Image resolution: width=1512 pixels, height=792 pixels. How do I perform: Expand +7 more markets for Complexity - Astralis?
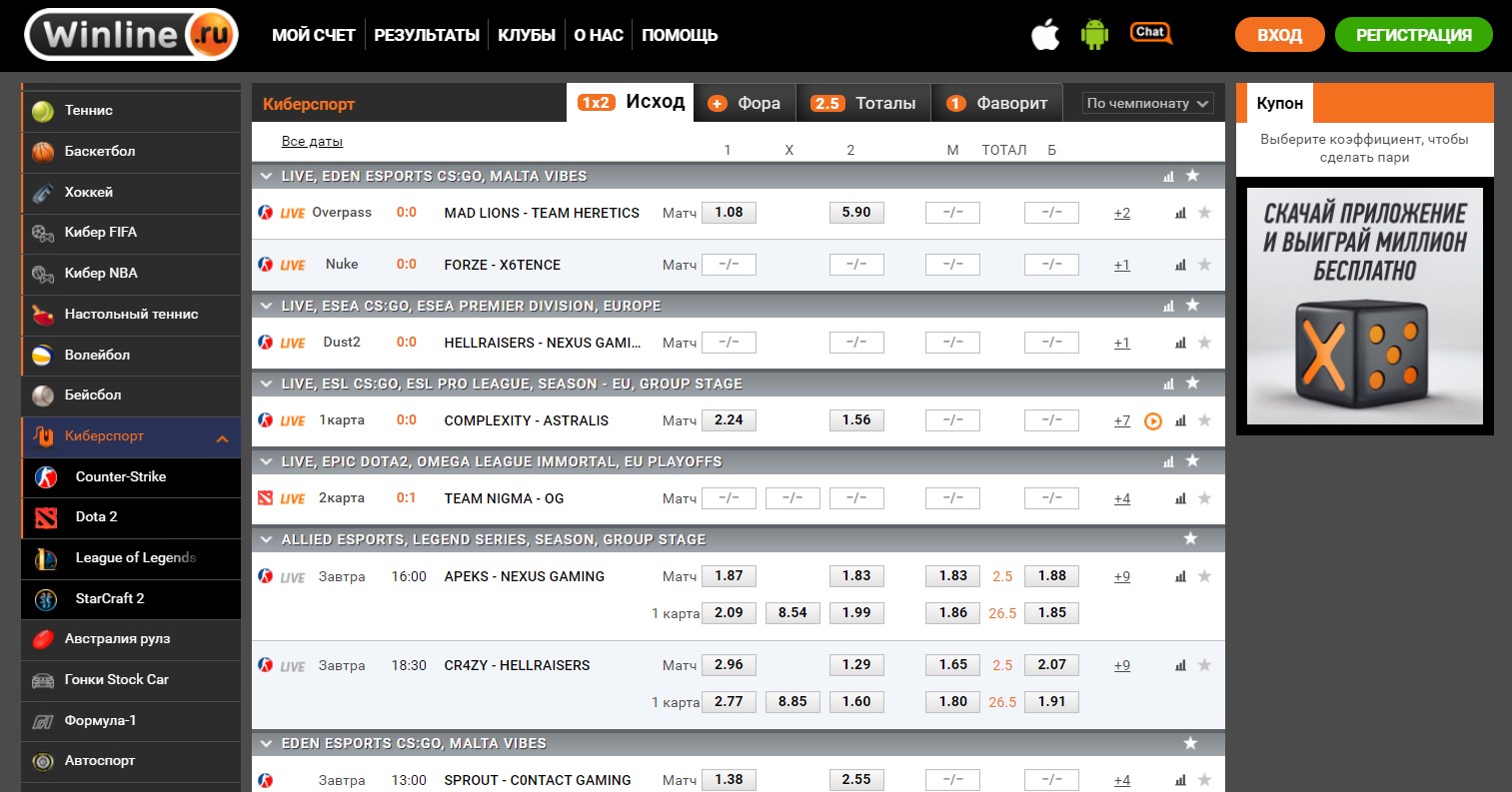1122,420
